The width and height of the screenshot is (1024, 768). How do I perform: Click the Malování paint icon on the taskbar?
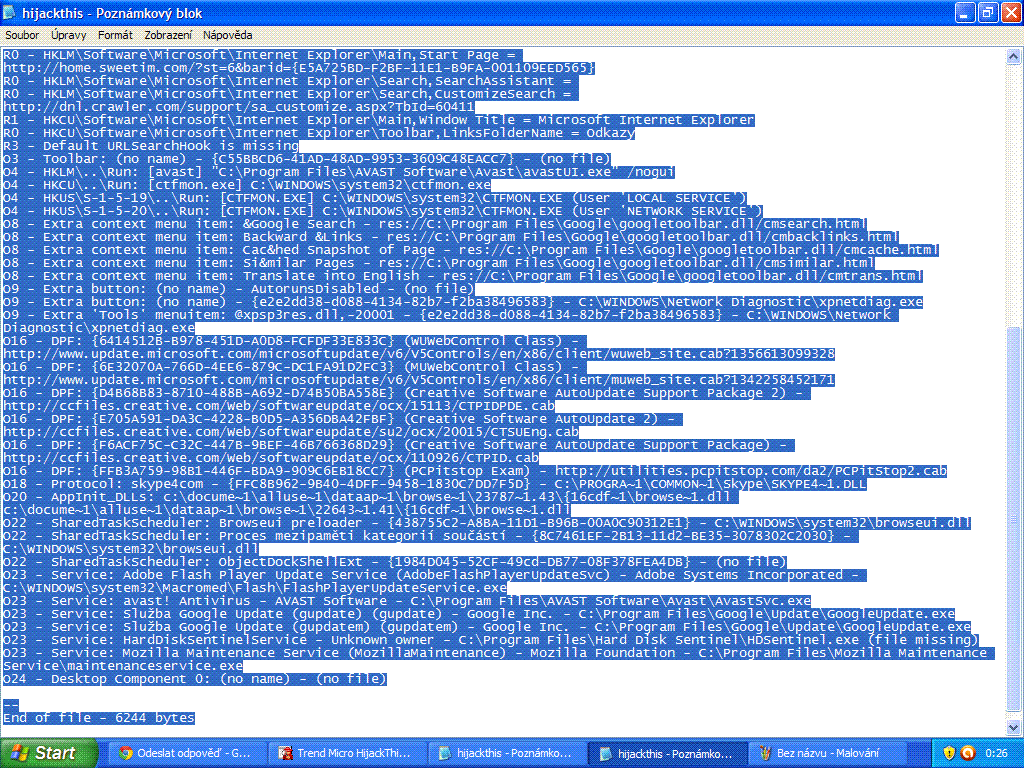pyautogui.click(x=766, y=753)
